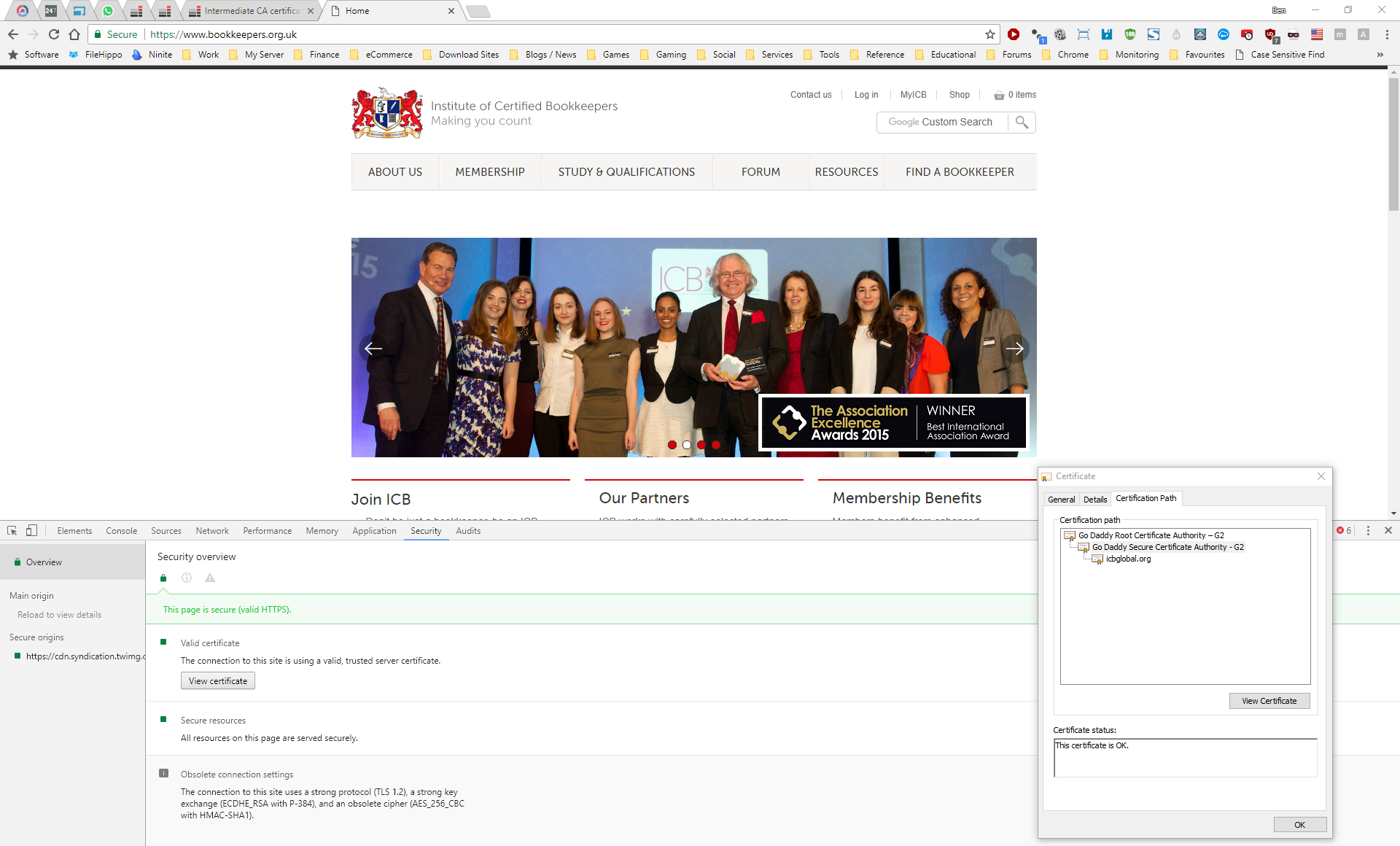The width and height of the screenshot is (1400, 846).
Task: Close the DevTools panel
Action: [x=1388, y=531]
